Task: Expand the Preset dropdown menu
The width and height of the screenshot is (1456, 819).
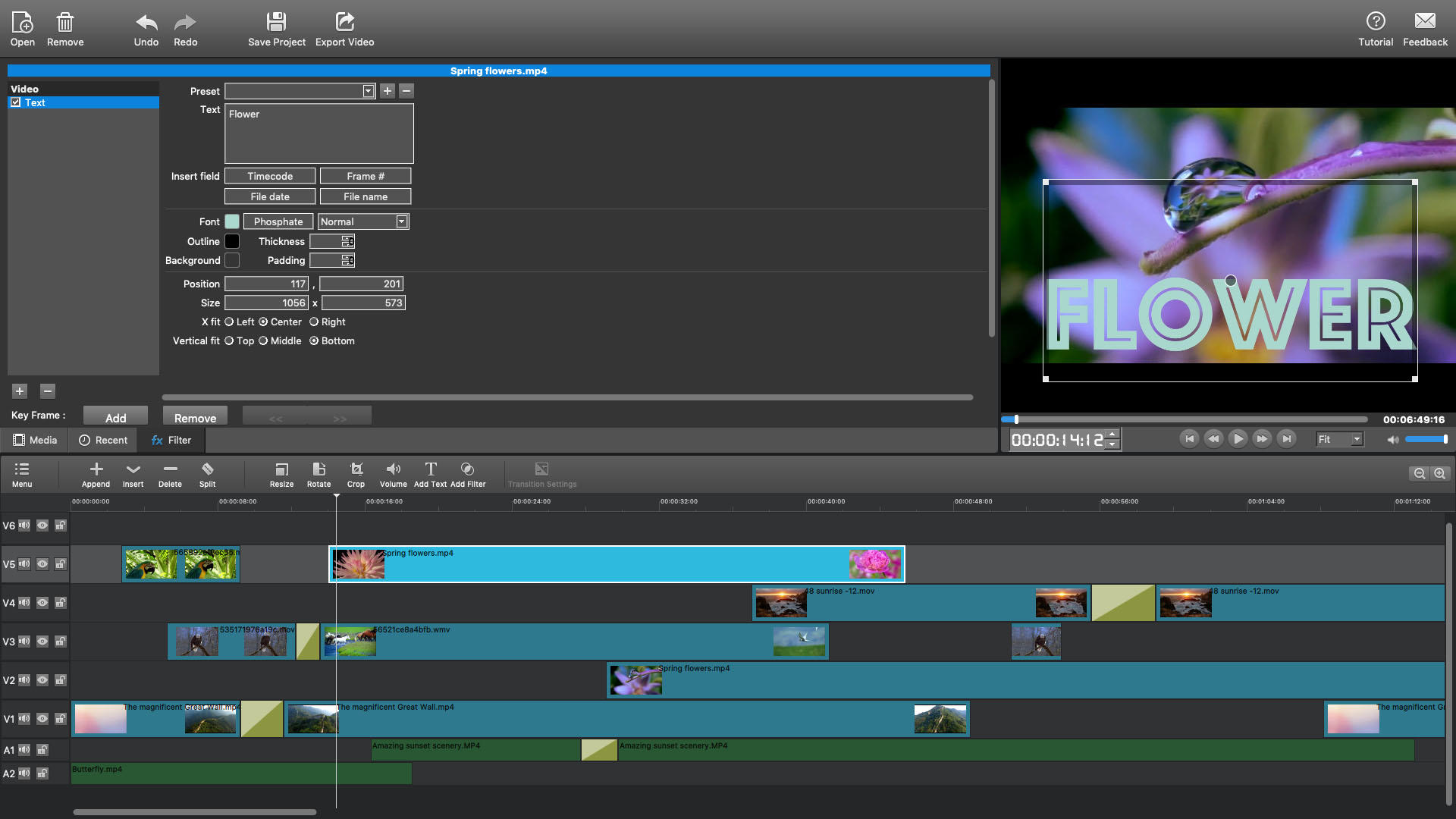Action: [x=369, y=90]
